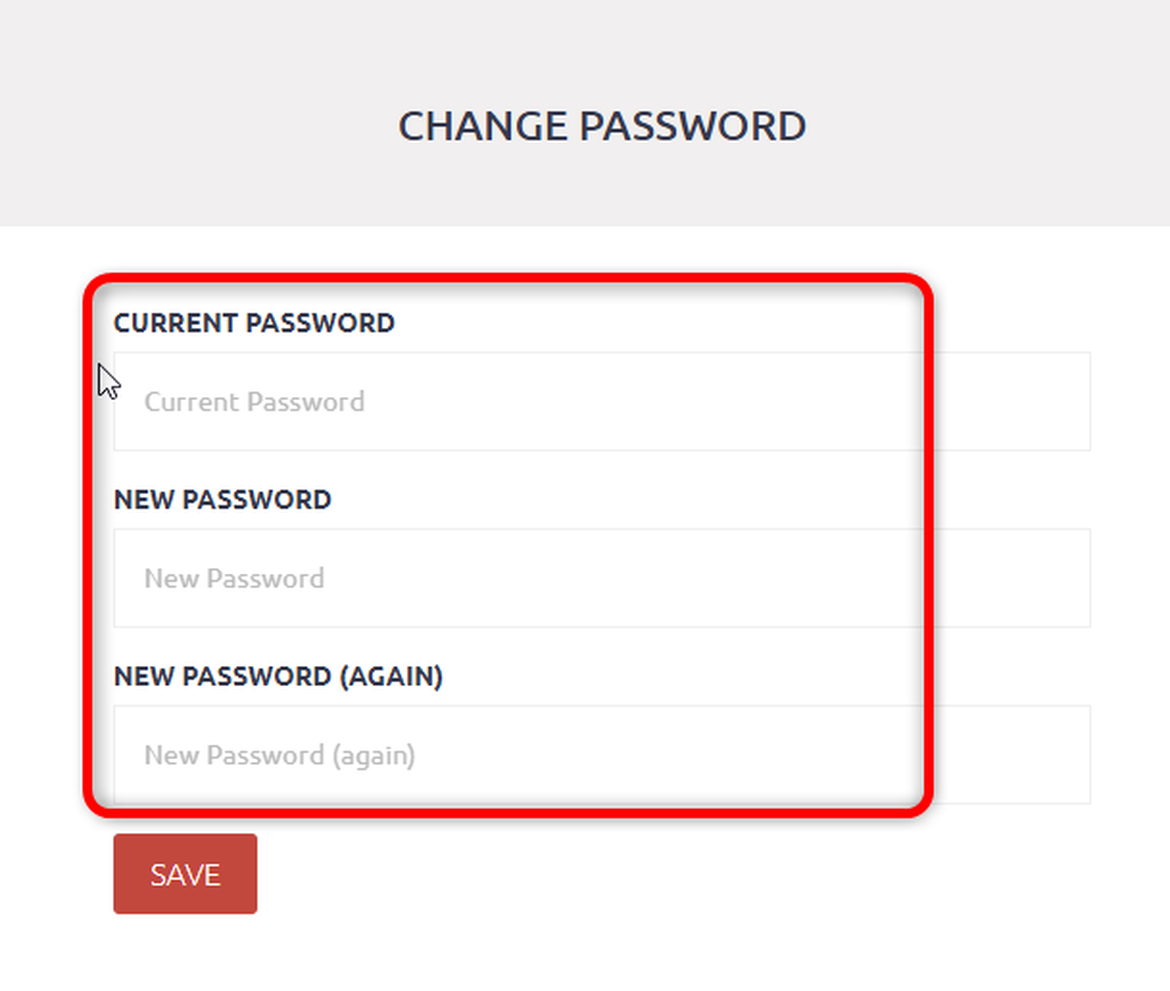Click the bold NEW PASSWORD label above second field
The height and width of the screenshot is (991, 1170).
[222, 499]
